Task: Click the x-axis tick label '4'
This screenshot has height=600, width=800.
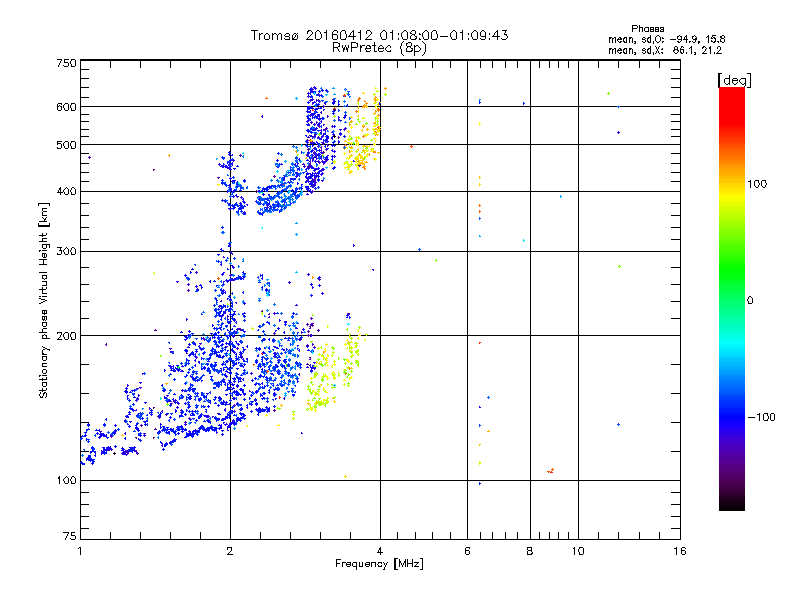Action: pos(380,551)
